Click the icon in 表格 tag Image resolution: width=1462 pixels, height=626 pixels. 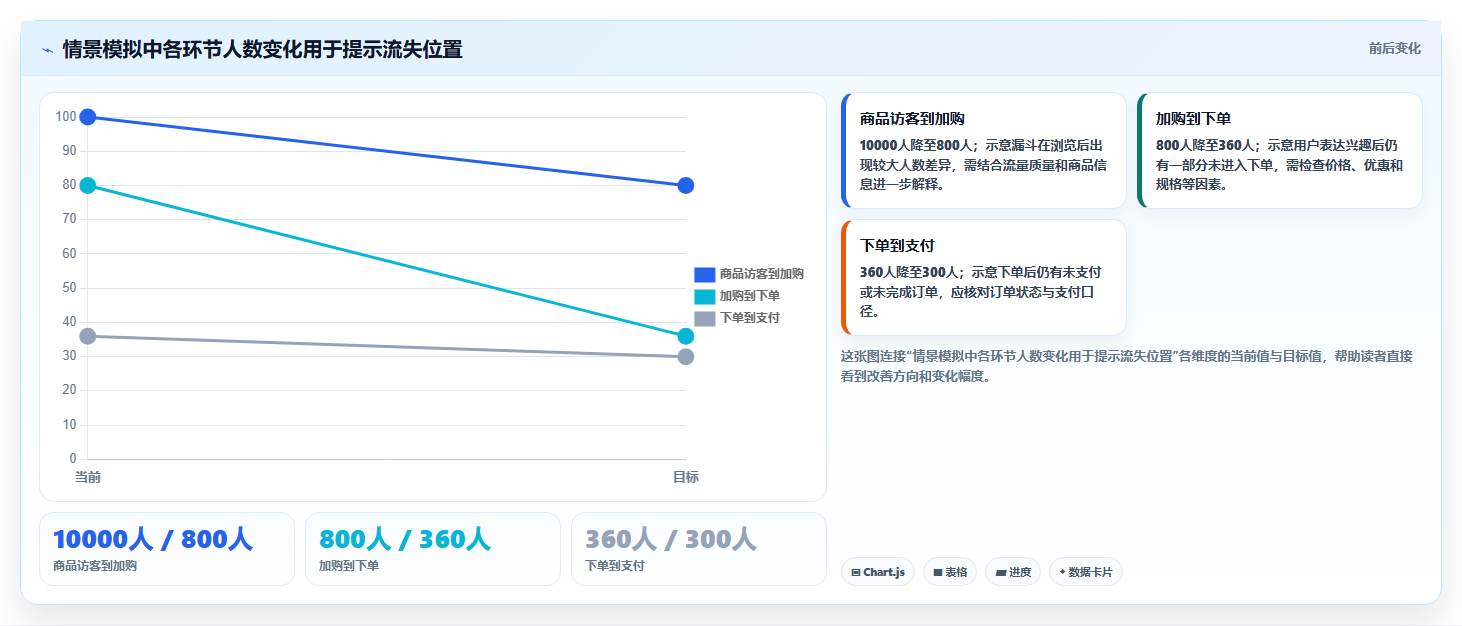tap(938, 573)
